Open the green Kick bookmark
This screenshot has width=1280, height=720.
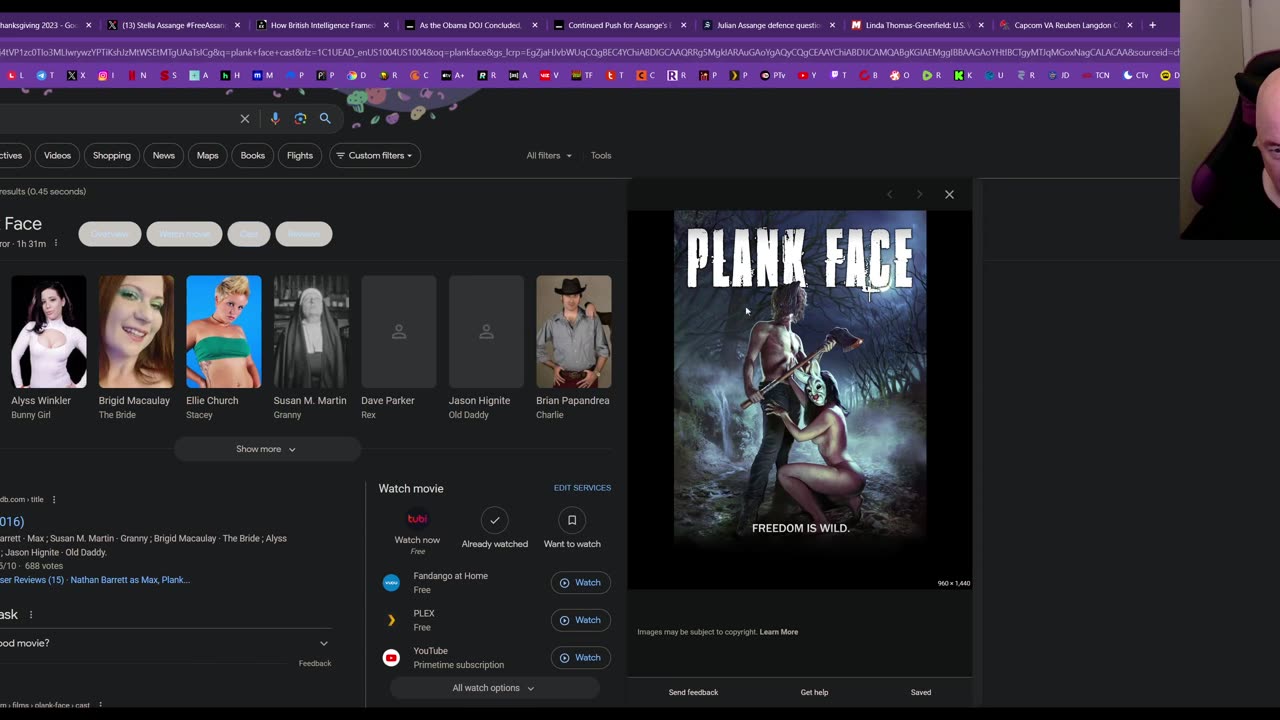click(964, 75)
